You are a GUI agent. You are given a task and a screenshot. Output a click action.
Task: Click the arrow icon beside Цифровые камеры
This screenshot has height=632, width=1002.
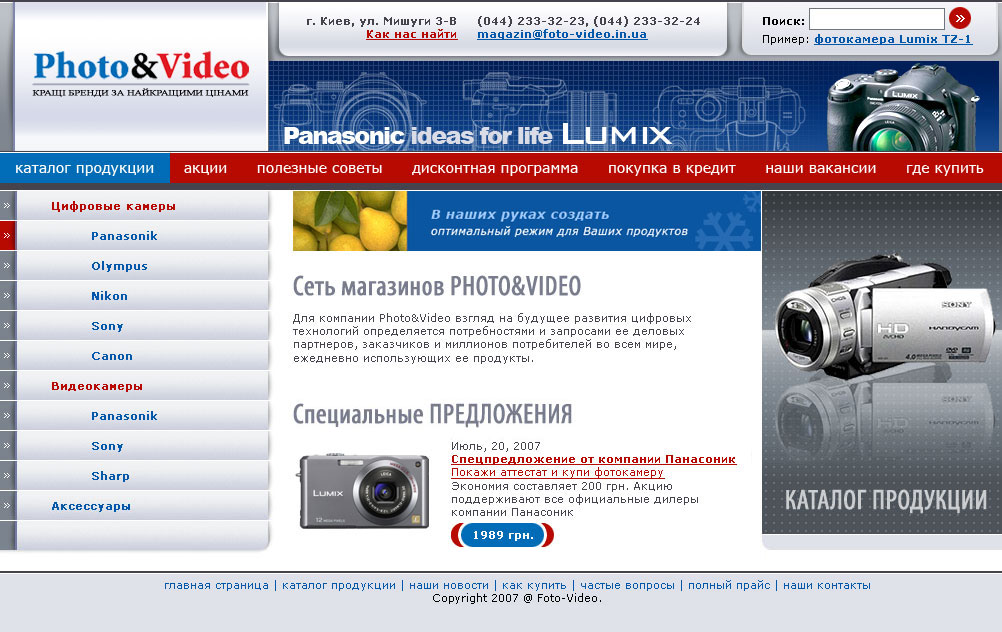pyautogui.click(x=7, y=206)
